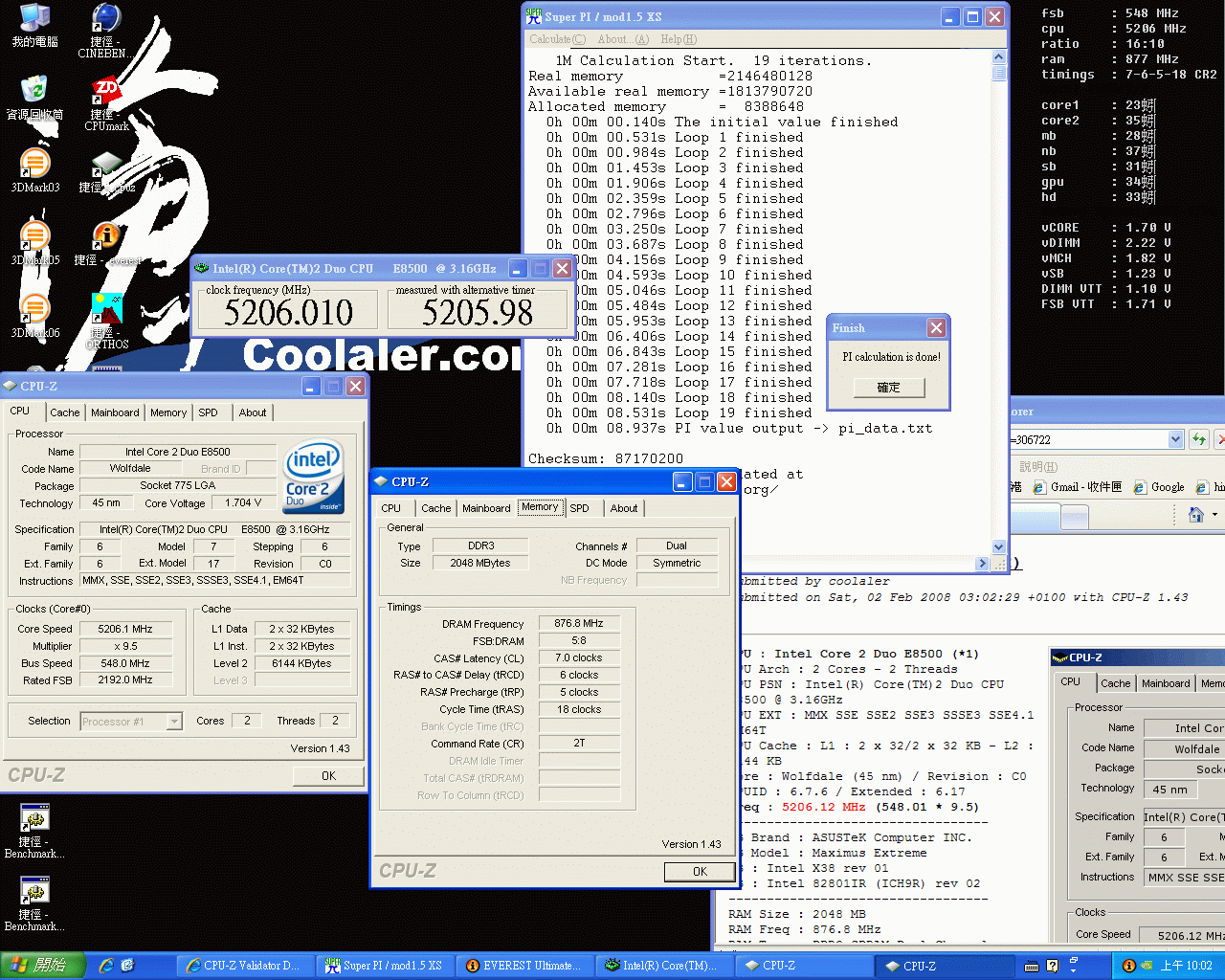This screenshot has width=1225, height=980.
Task: Select About tab in middle CPU-Z window
Action: 624,508
